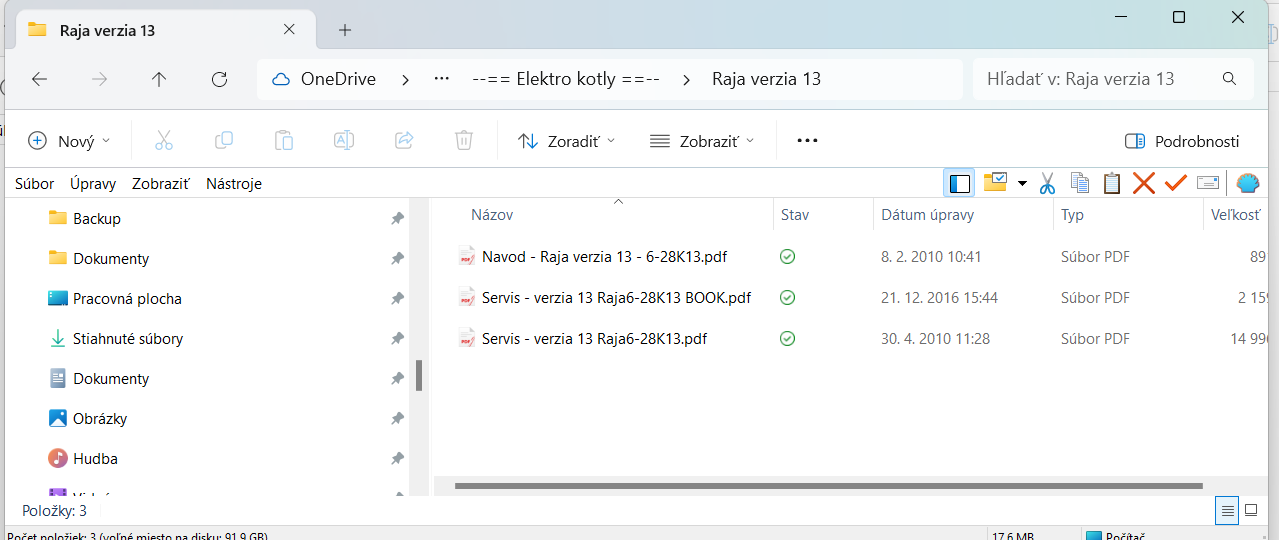
Task: Unpin icon beside Backup in sidebar
Action: pyautogui.click(x=397, y=218)
